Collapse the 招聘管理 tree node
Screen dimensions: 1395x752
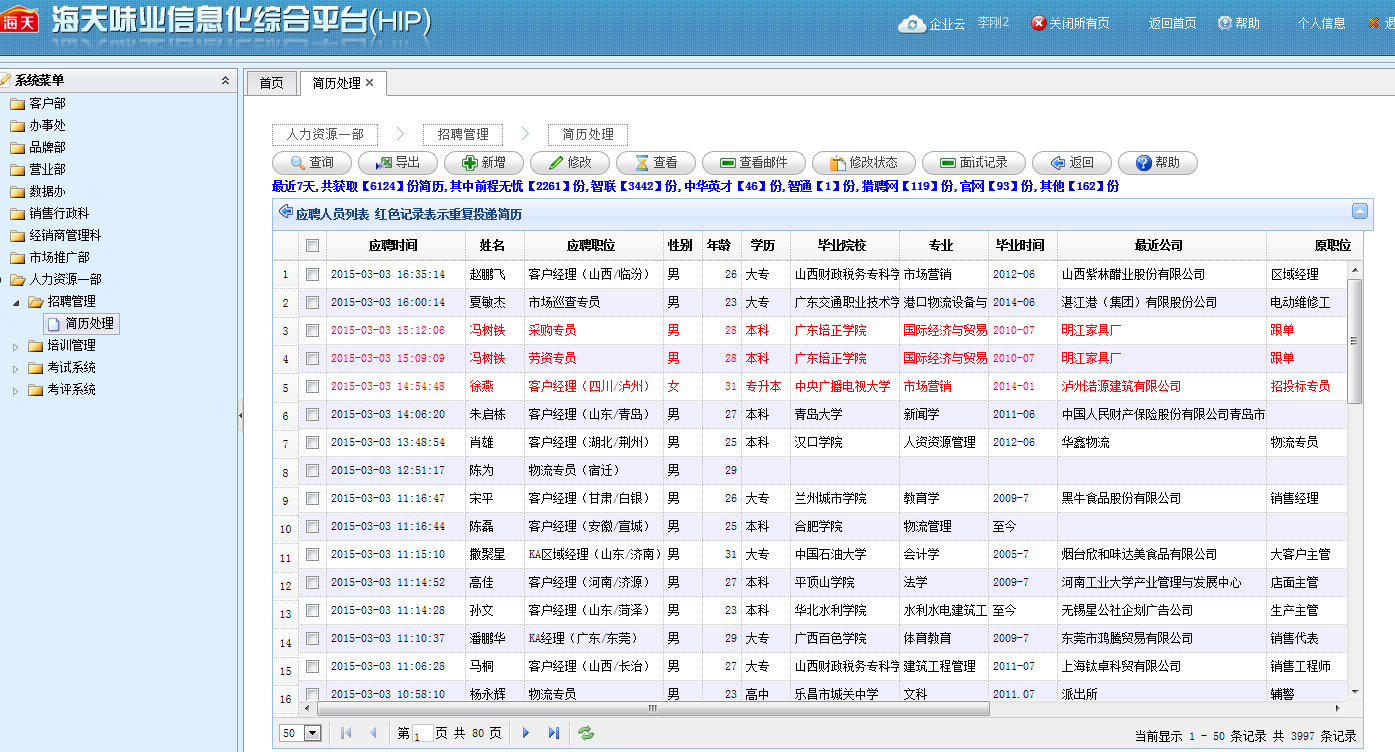(15, 302)
